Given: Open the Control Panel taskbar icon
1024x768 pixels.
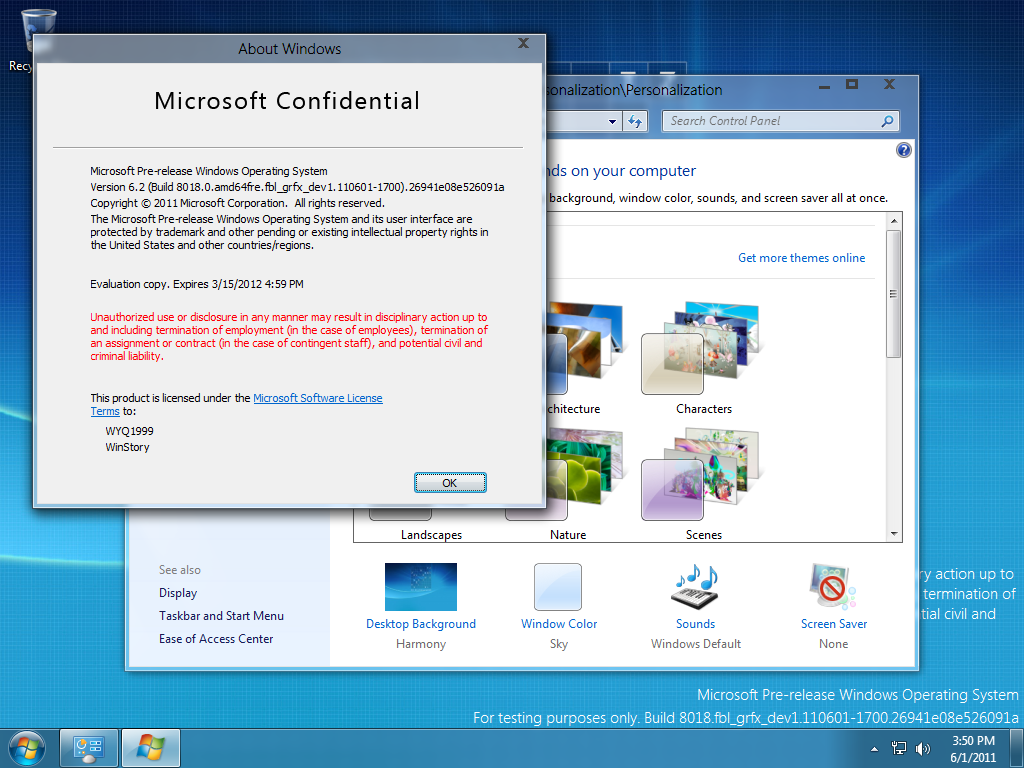Looking at the screenshot, I should tap(89, 747).
